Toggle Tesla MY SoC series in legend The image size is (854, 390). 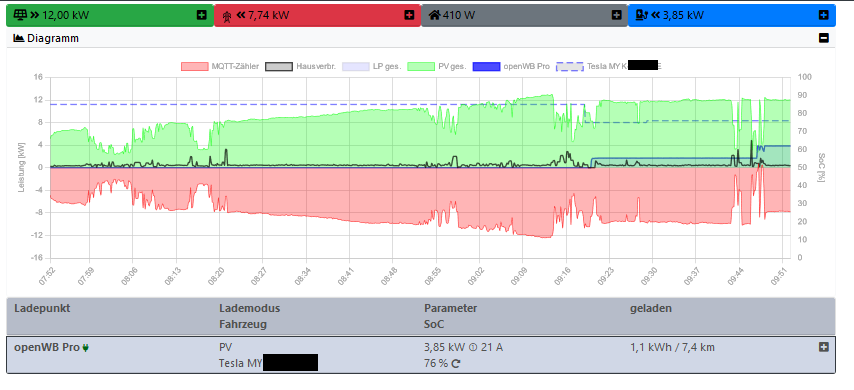pyautogui.click(x=609, y=66)
